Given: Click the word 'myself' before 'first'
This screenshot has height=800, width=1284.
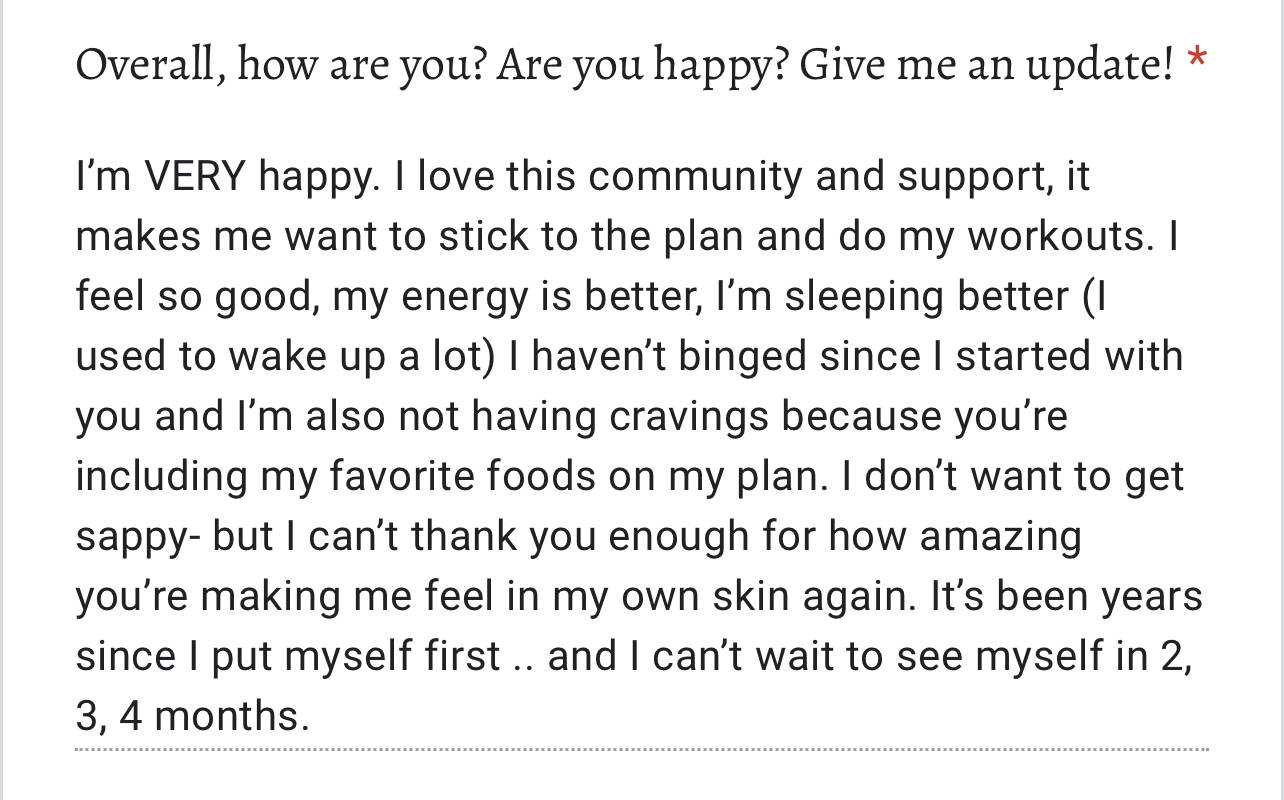Looking at the screenshot, I should tap(344, 656).
